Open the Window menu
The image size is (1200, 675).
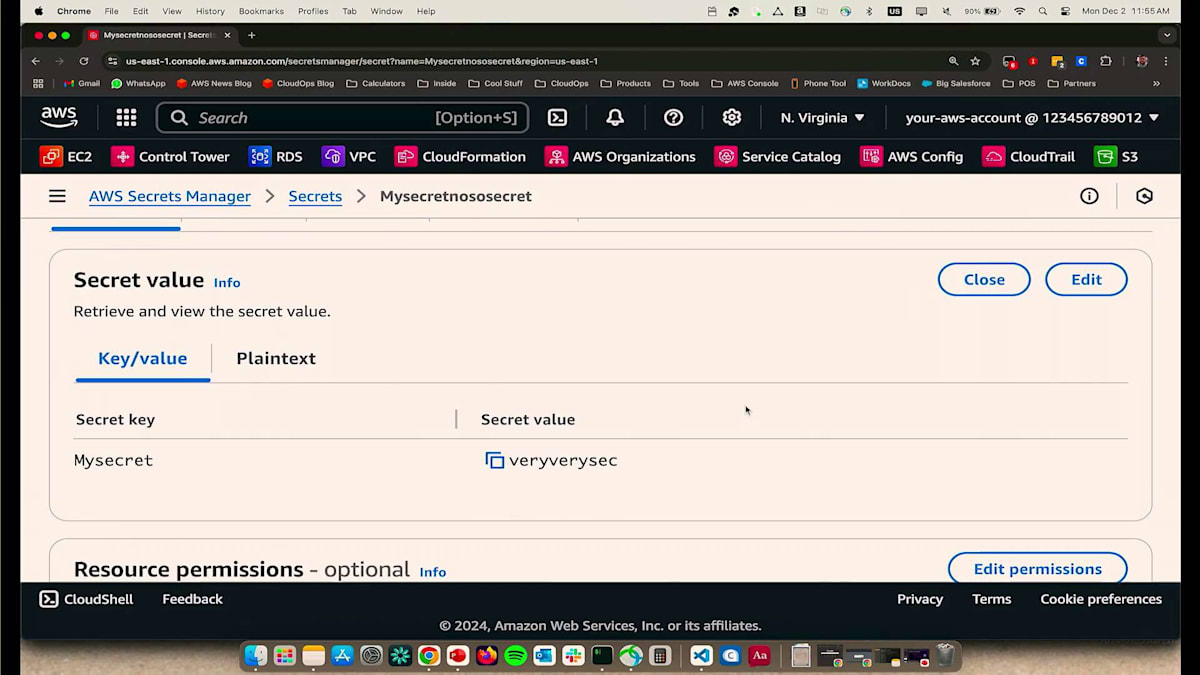point(386,11)
